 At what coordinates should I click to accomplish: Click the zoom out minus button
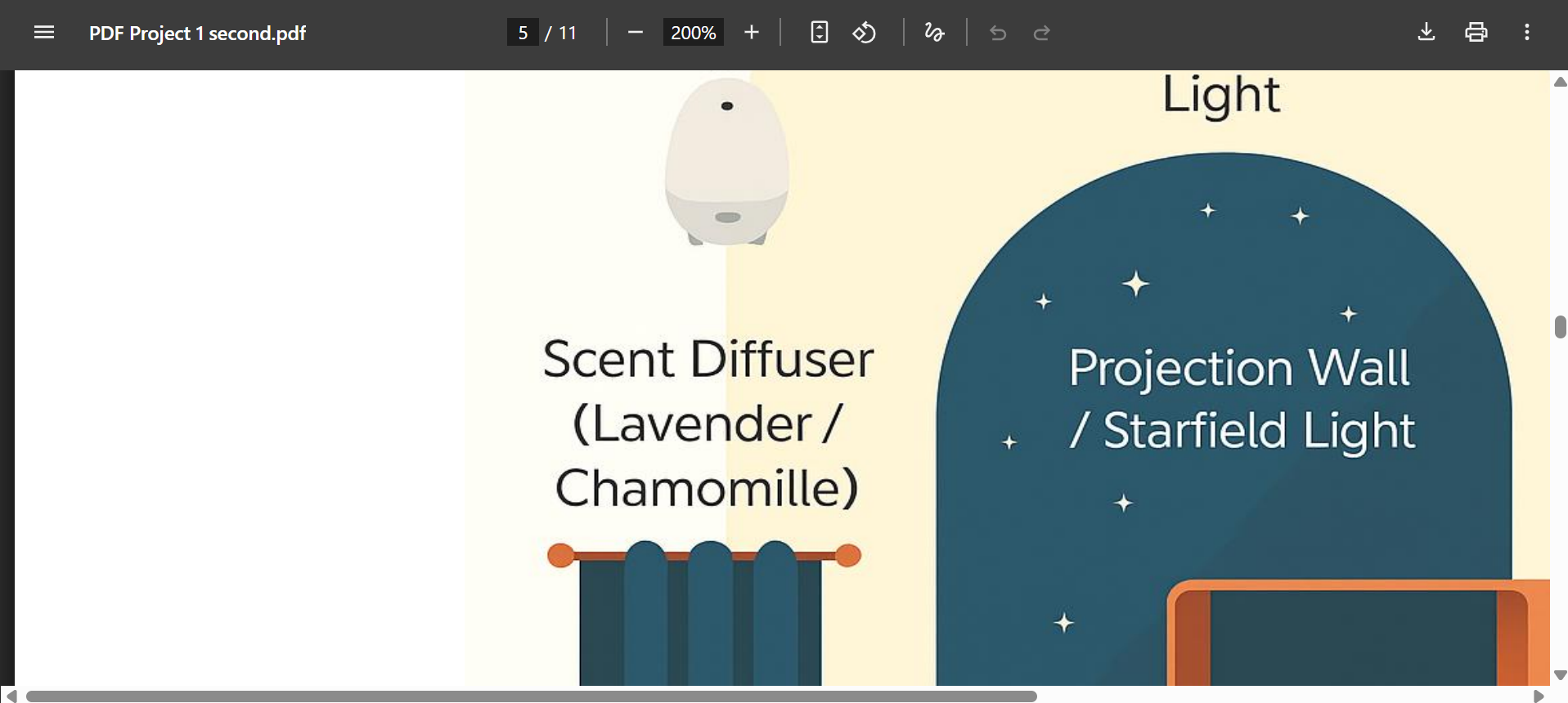636,33
